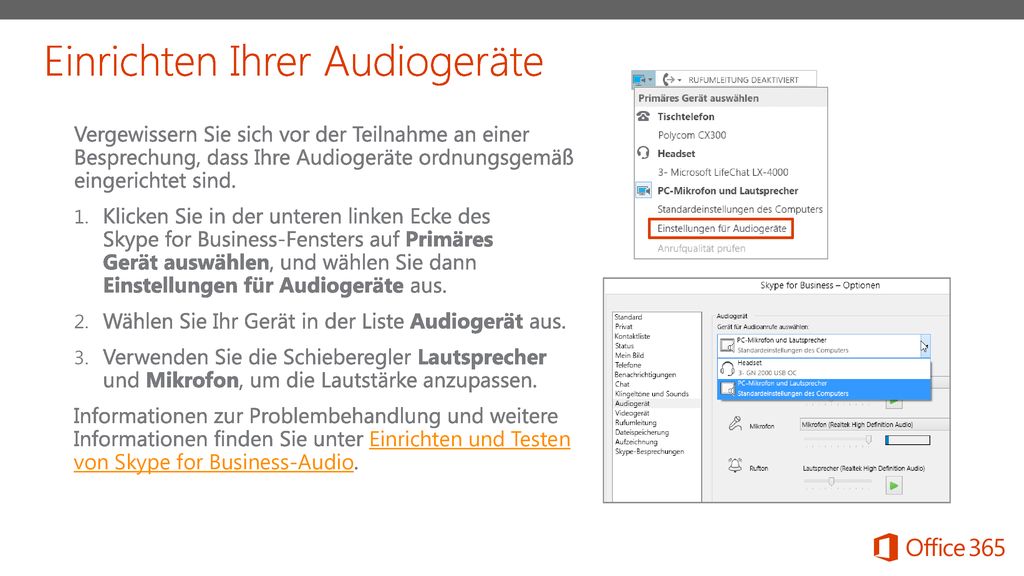The height and width of the screenshot is (576, 1024).
Task: Click the RUFUMLEITUNG DEAKTIVIERT status text
Action: coord(743,80)
